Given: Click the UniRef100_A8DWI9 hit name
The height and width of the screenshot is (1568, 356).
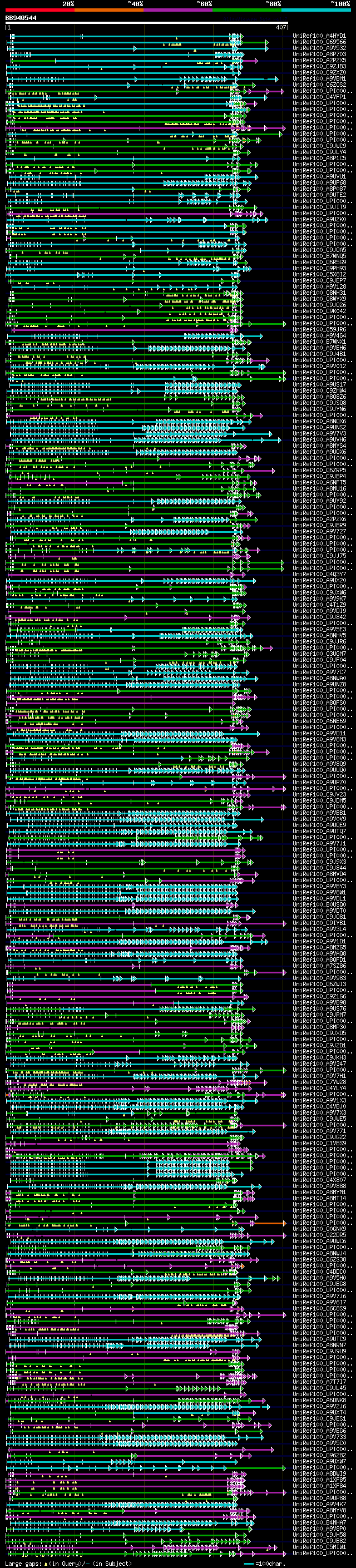Looking at the screenshot, I should click(319, 1473).
